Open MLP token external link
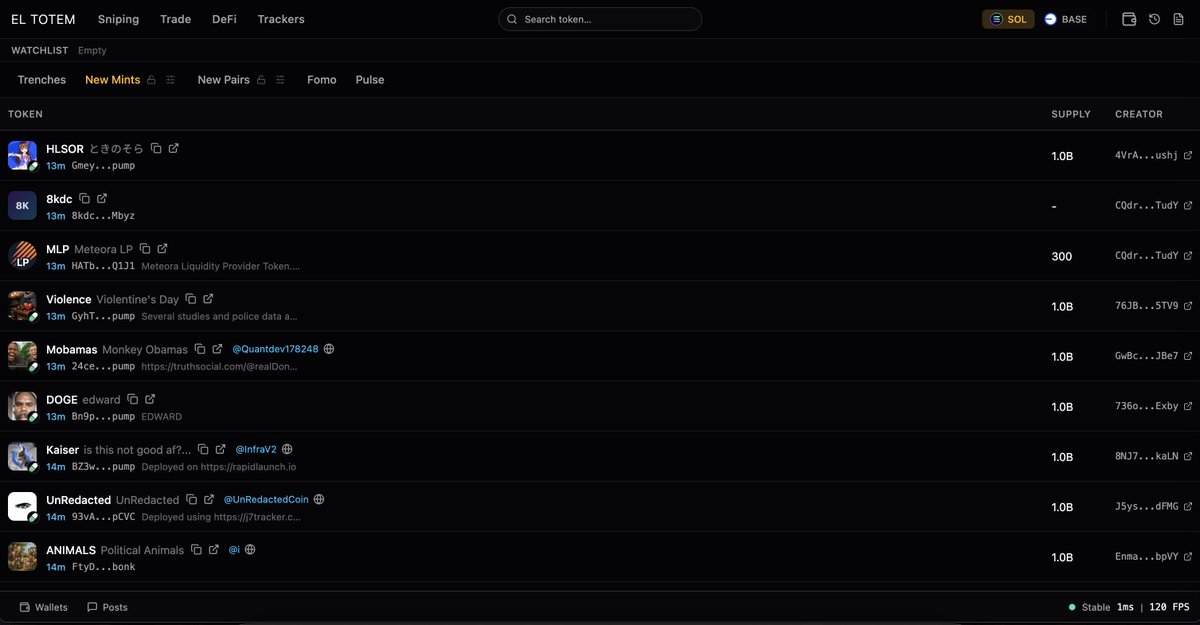This screenshot has height=625, width=1200. point(163,248)
